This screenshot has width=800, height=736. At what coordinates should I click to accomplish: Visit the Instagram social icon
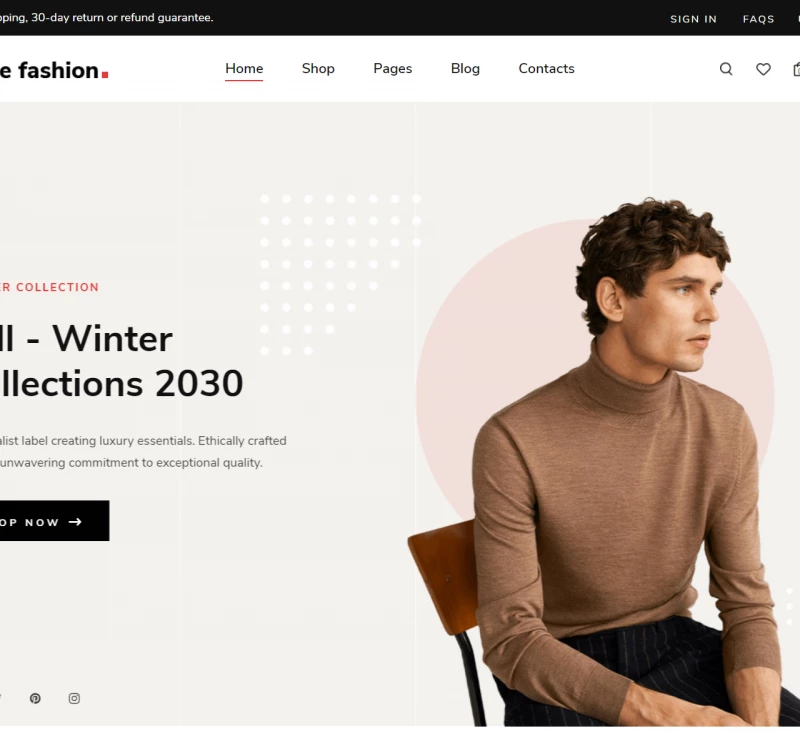point(74,698)
